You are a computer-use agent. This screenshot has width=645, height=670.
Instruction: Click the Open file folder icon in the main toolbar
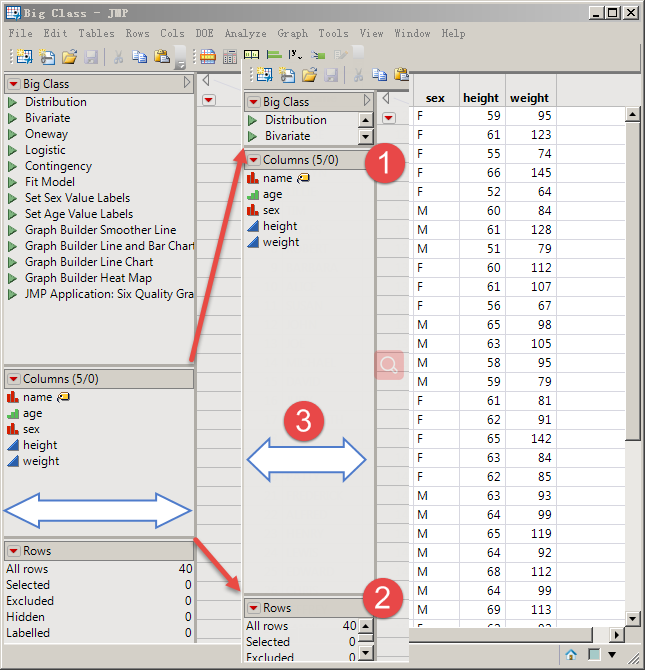pyautogui.click(x=69, y=56)
